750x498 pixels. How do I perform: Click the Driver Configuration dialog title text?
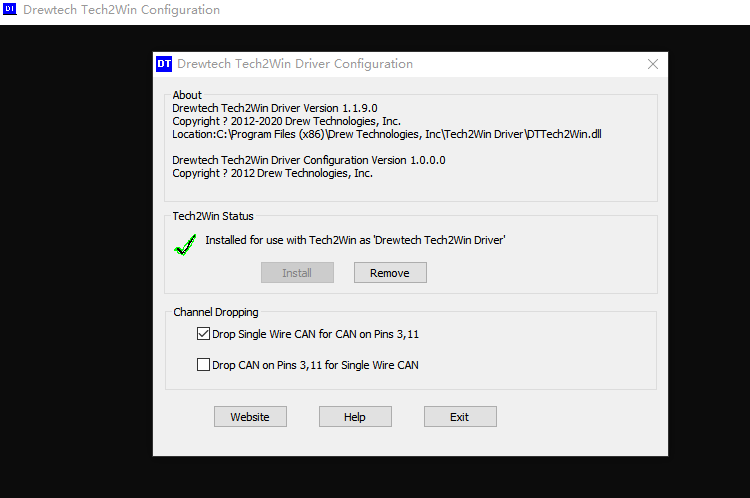[x=295, y=64]
